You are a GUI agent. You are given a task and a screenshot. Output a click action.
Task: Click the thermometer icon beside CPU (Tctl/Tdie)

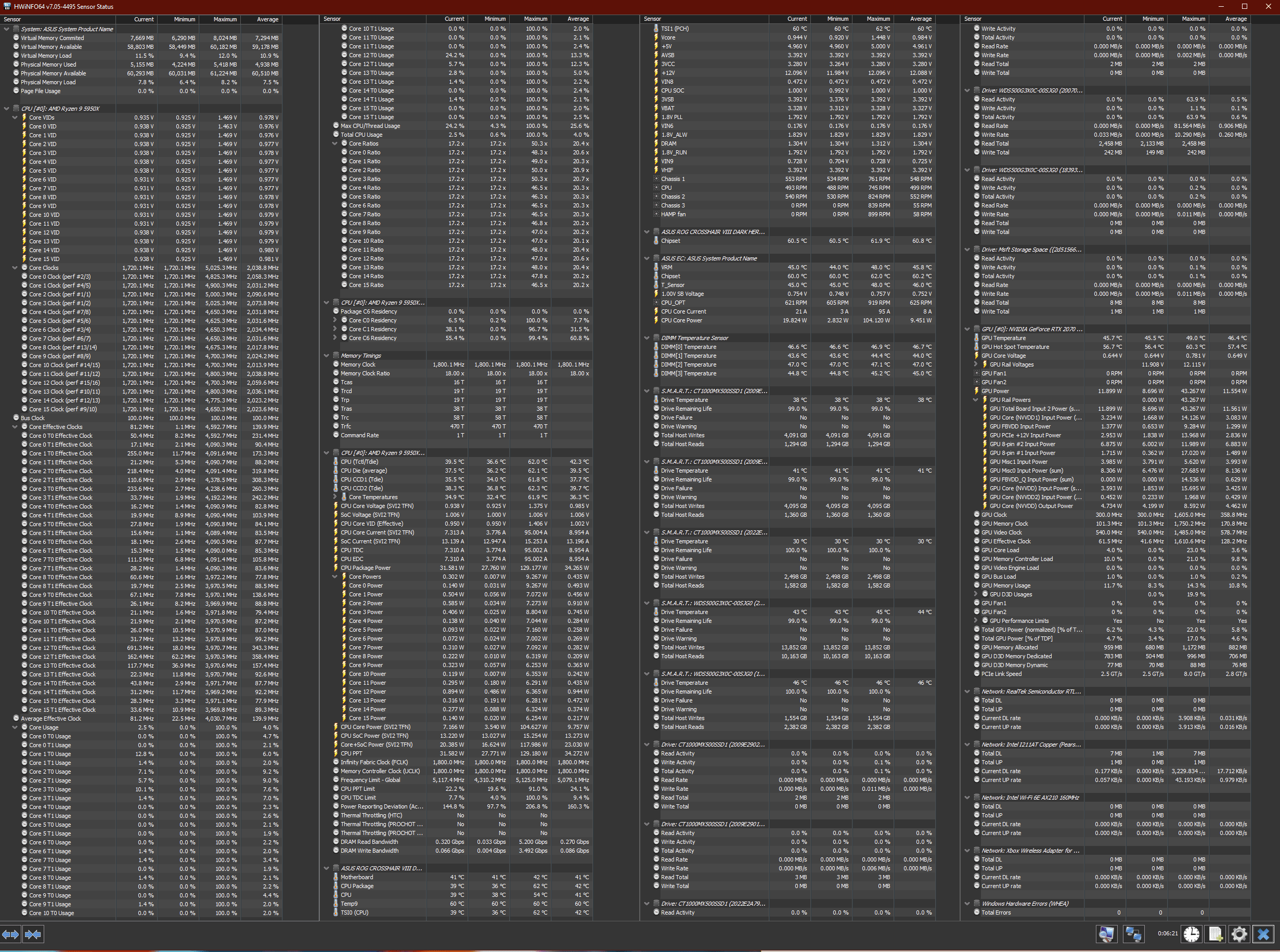click(x=335, y=462)
